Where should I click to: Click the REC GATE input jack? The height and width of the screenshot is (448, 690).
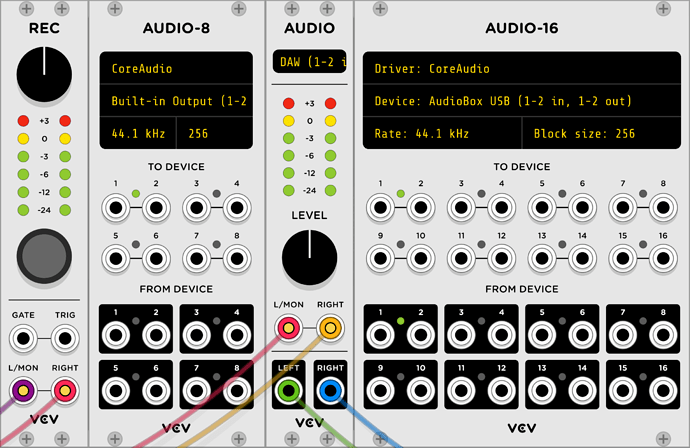click(x=23, y=338)
